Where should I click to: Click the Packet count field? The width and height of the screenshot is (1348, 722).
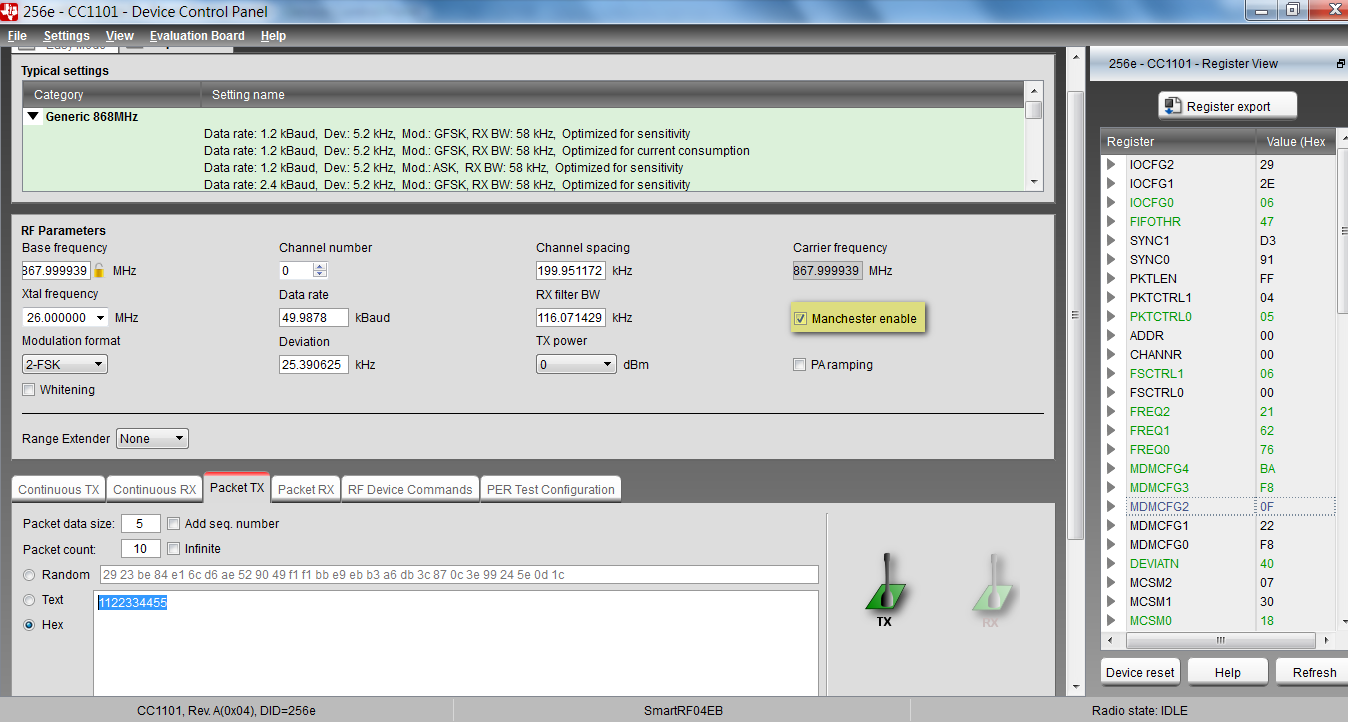pyautogui.click(x=141, y=549)
